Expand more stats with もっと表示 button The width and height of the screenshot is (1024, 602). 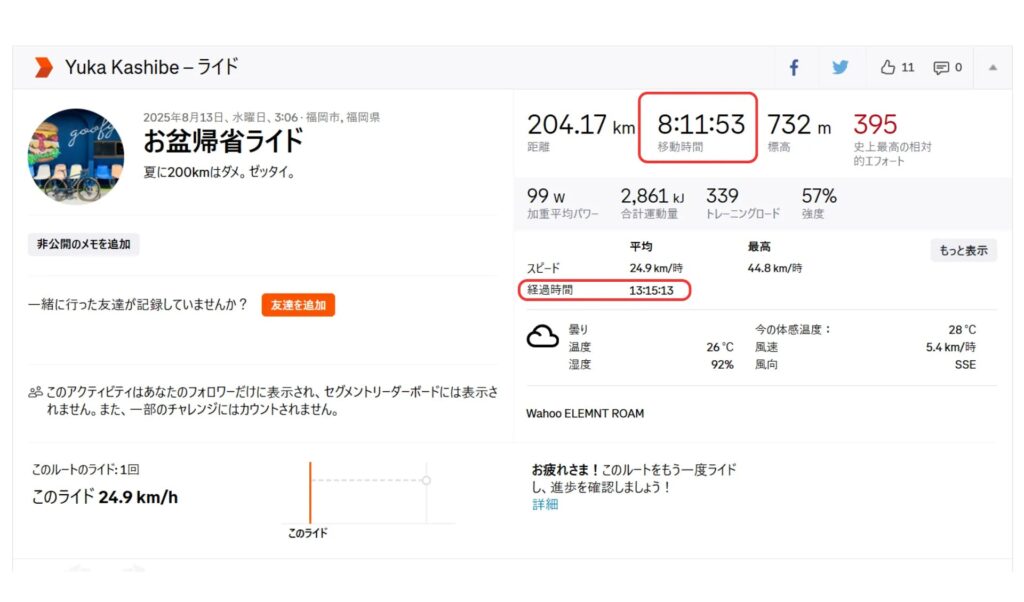pyautogui.click(x=963, y=251)
